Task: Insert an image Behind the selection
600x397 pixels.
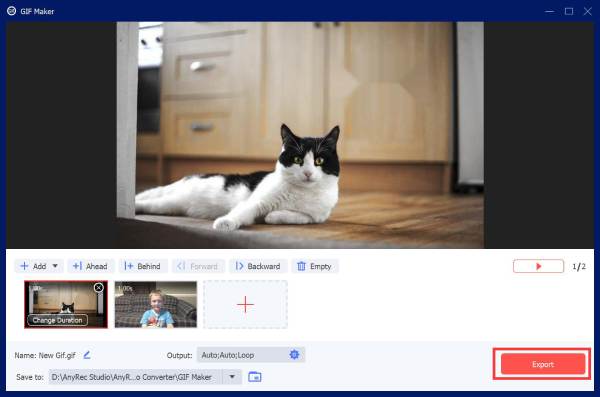Action: (143, 266)
